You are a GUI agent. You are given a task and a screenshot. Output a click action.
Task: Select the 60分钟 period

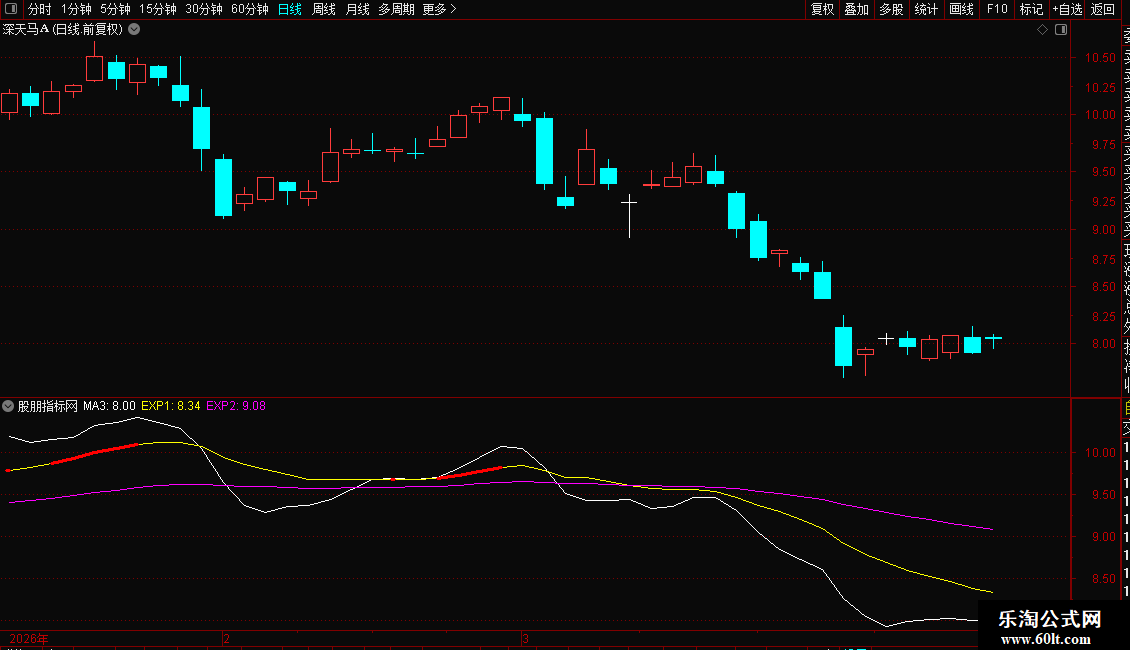pos(250,9)
